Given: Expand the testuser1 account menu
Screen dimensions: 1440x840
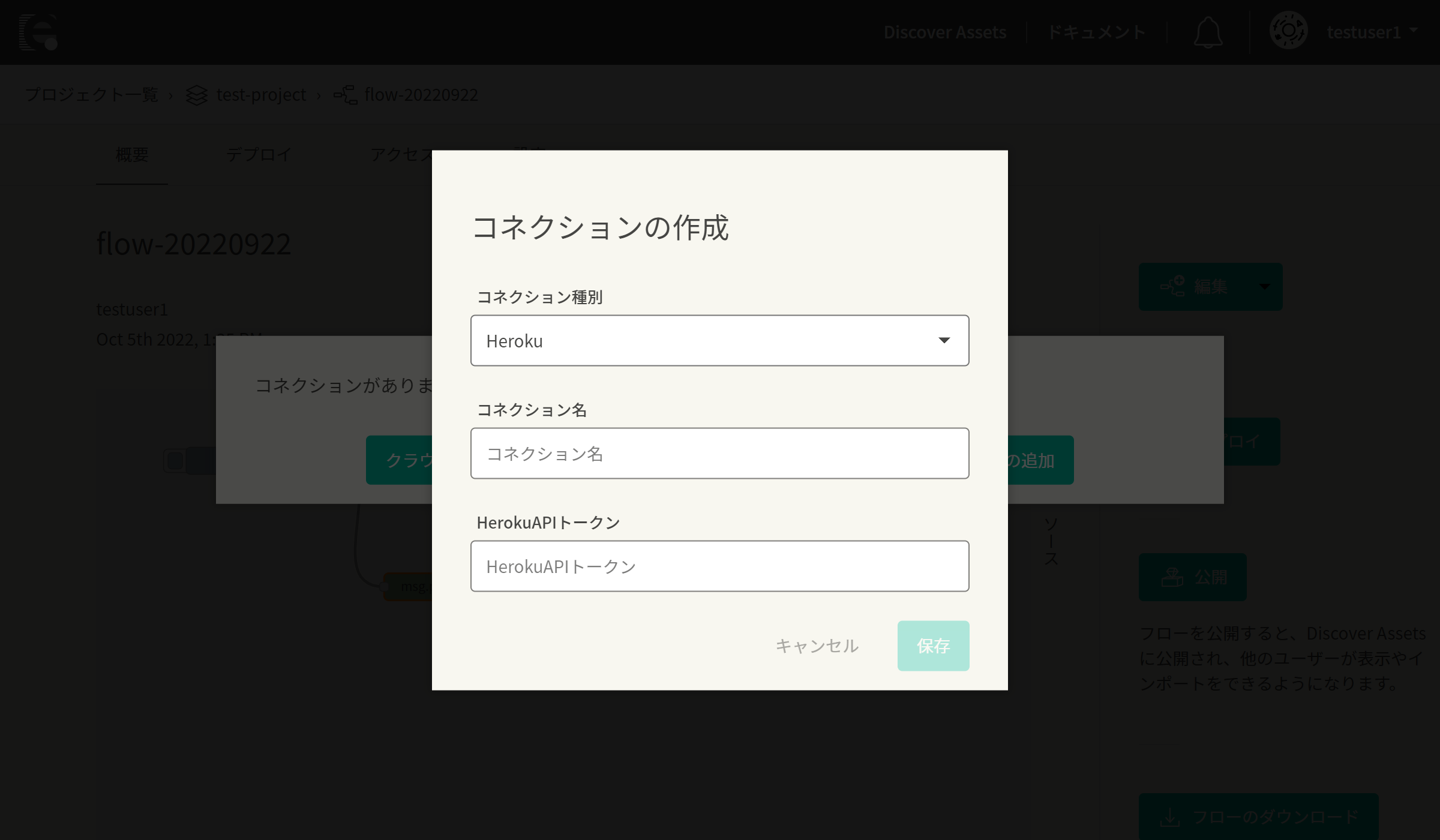Looking at the screenshot, I should point(1372,32).
